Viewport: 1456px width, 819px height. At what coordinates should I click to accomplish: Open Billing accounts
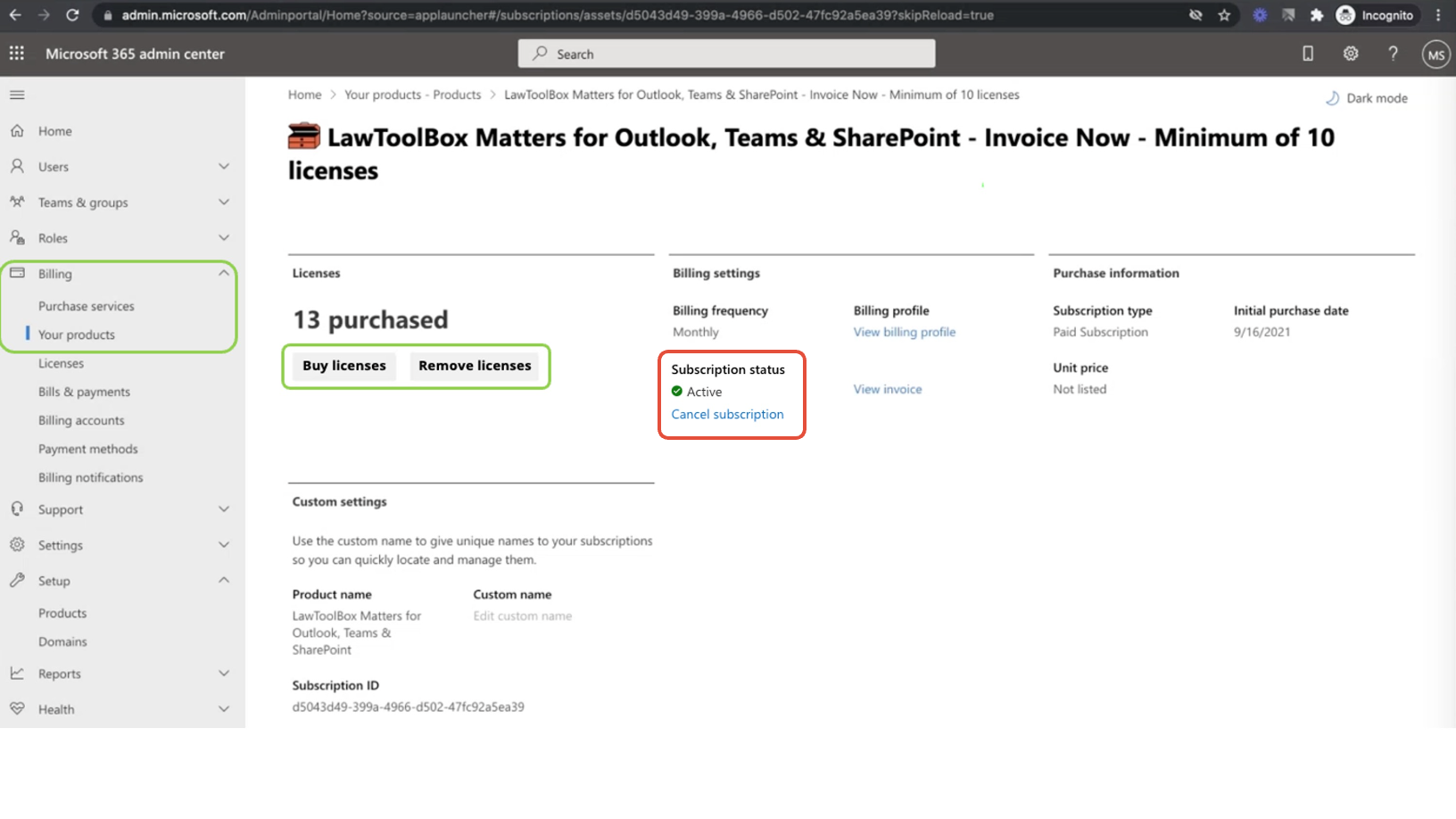[x=81, y=420]
